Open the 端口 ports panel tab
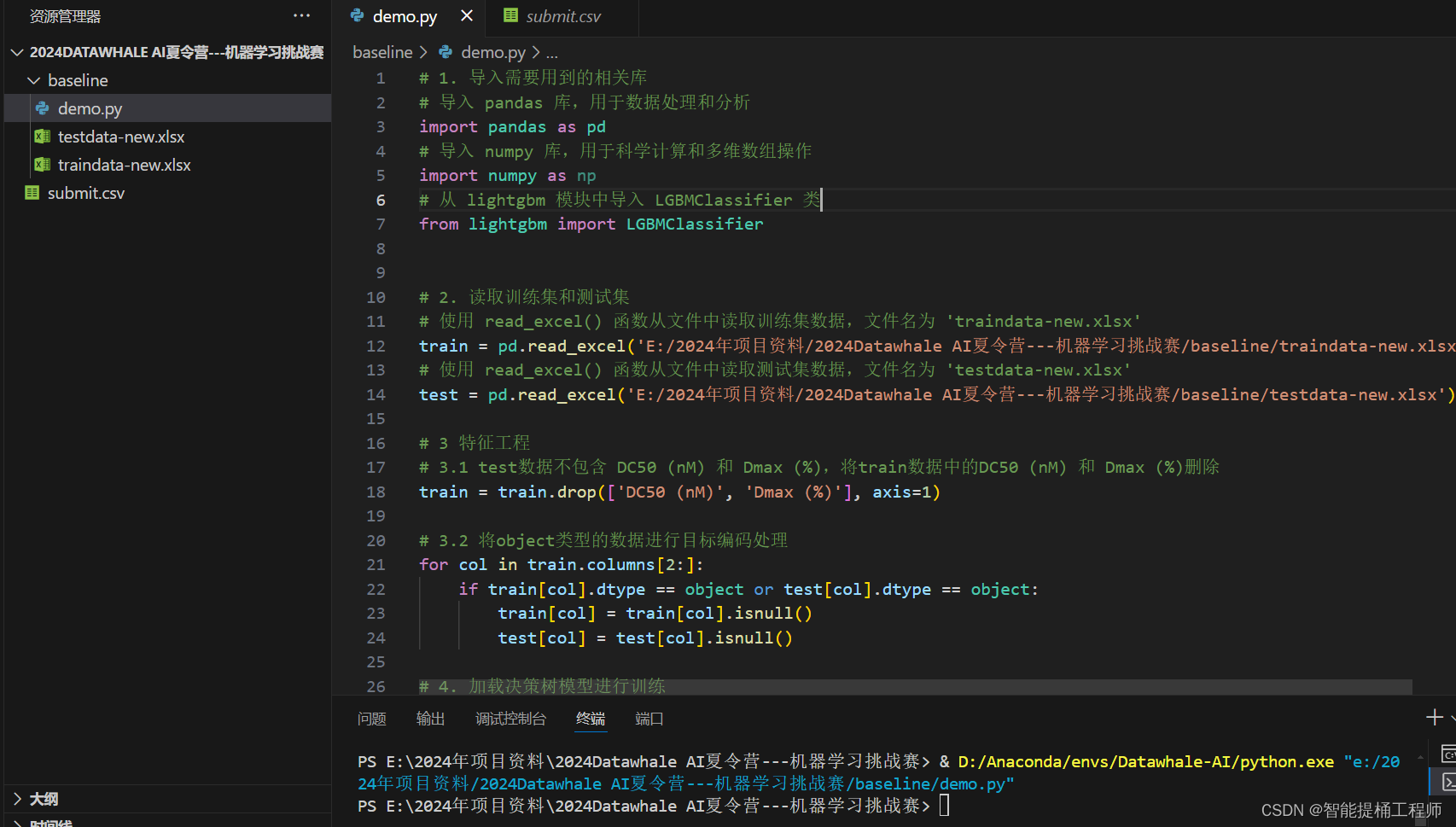Screen dimensions: 1456x827 tap(649, 719)
